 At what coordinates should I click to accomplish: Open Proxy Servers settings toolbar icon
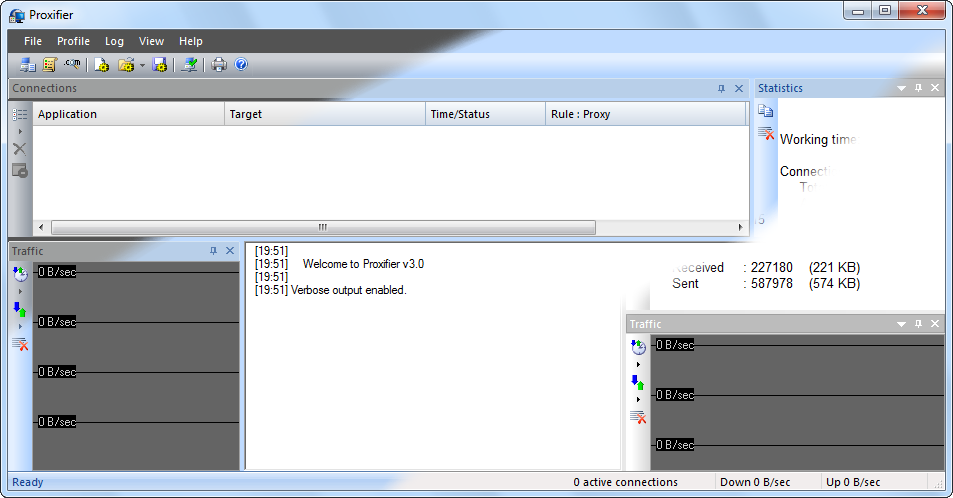tap(27, 65)
